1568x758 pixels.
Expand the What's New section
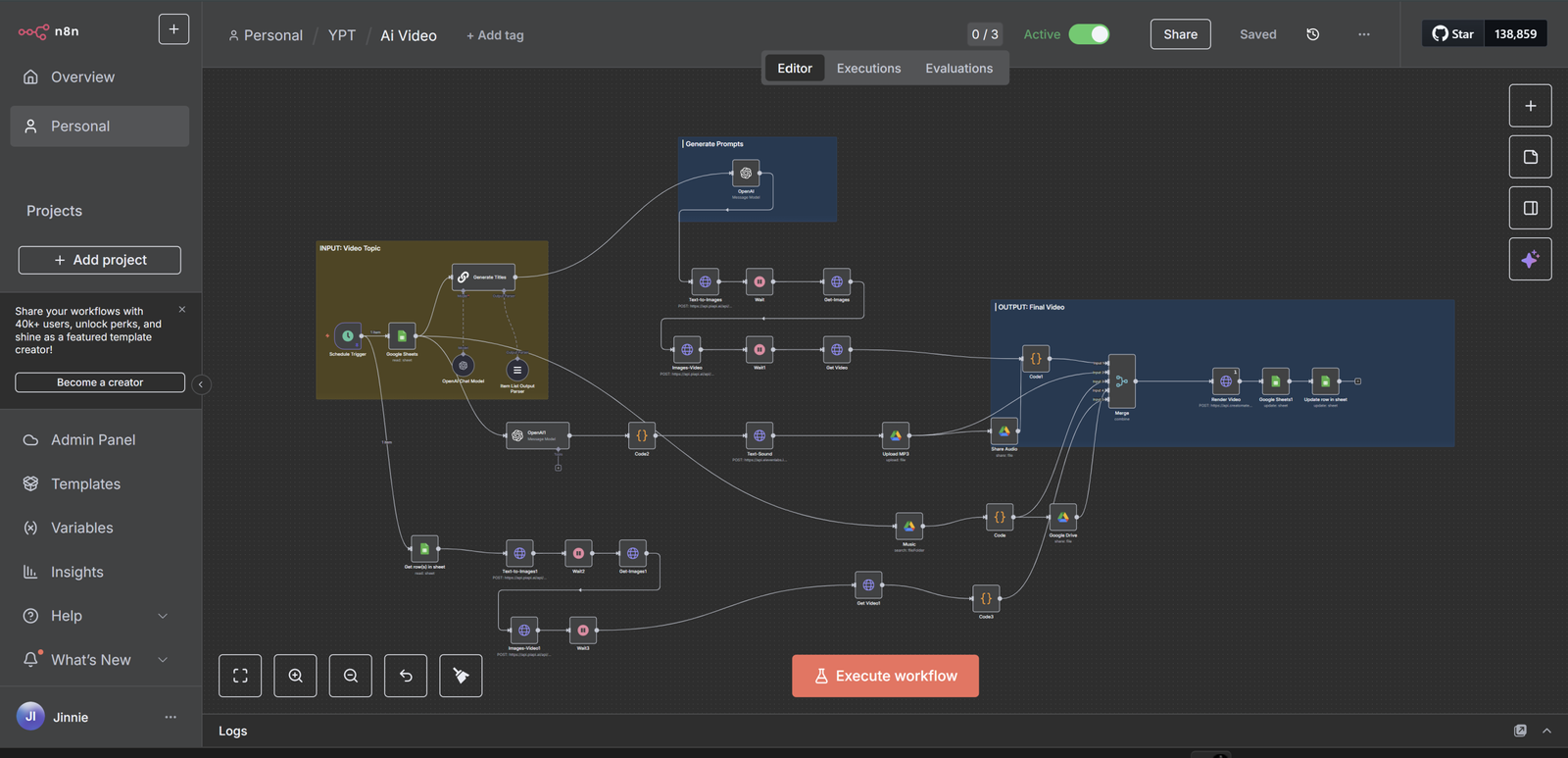163,660
